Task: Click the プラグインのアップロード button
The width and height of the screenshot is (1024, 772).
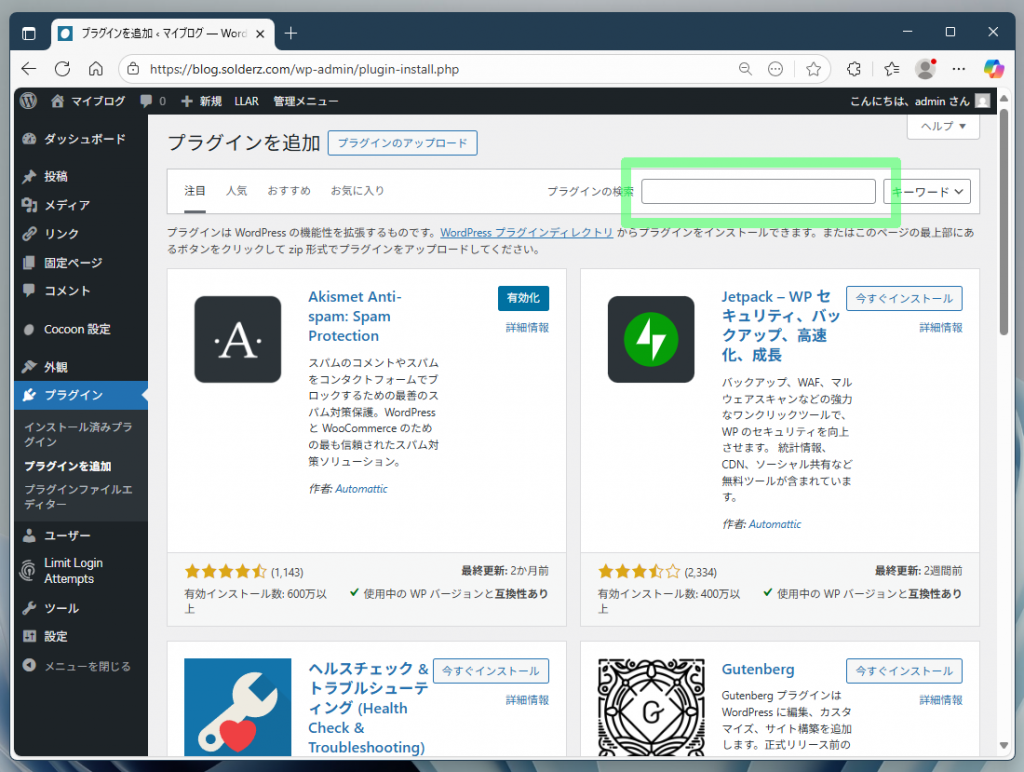Action: 402,143
